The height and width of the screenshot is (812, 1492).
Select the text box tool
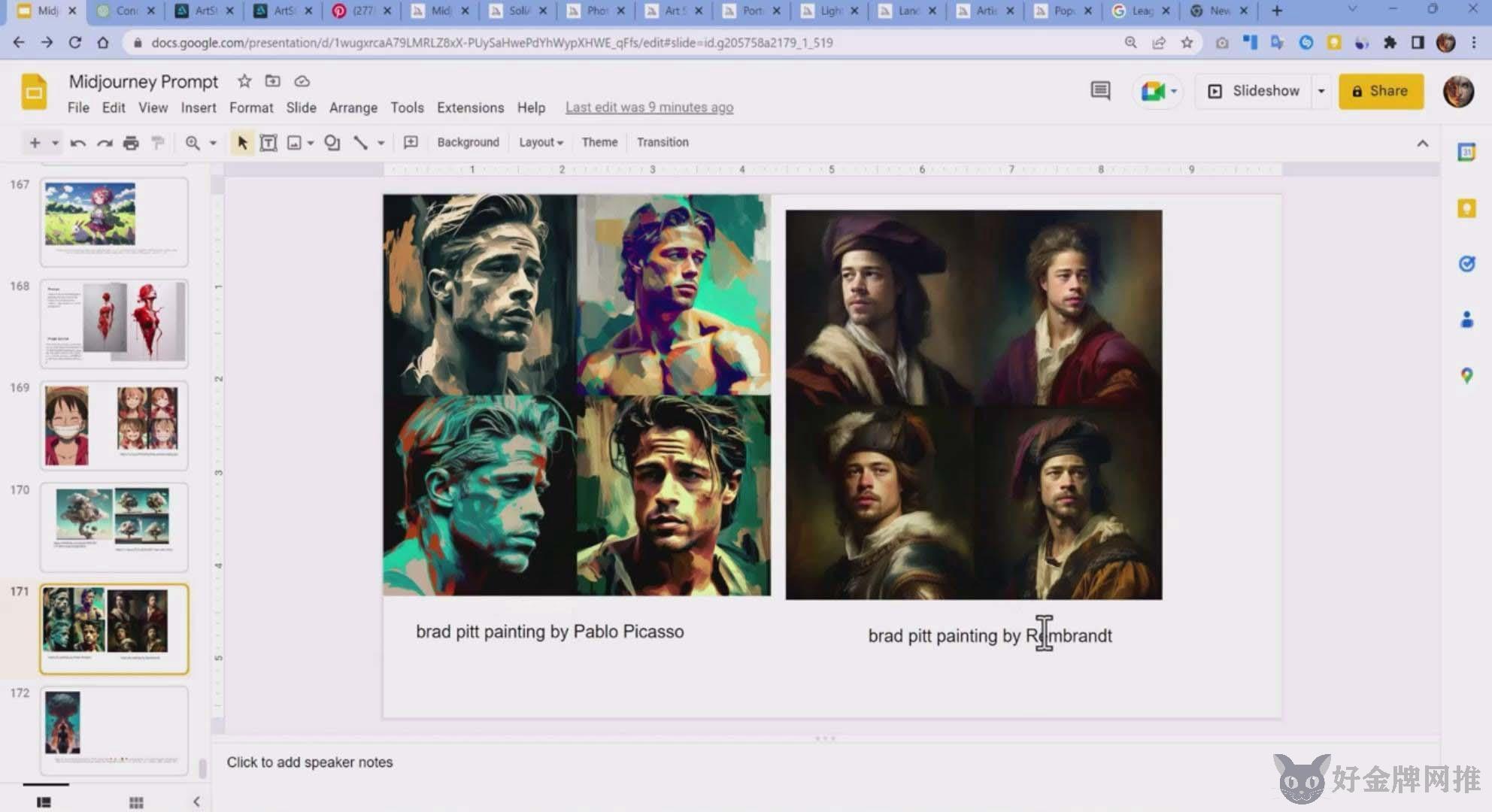tap(268, 142)
